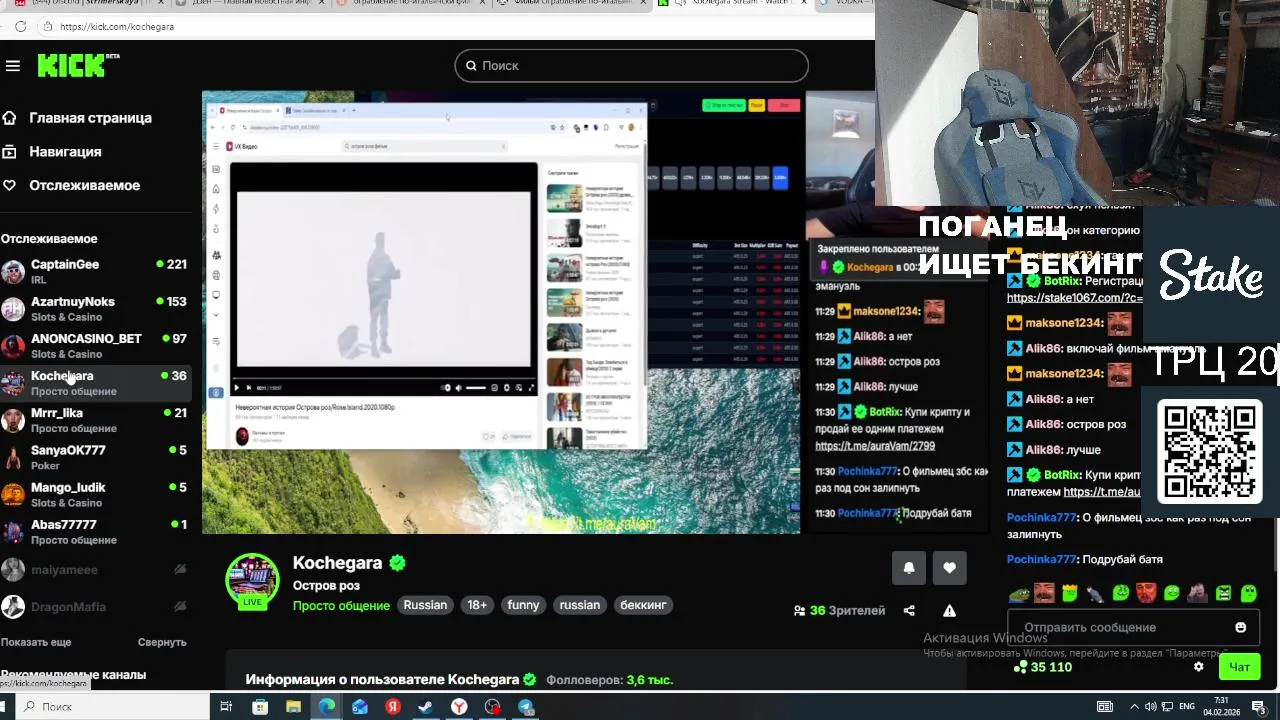Select the funny stream tag
Image resolution: width=1280 pixels, height=720 pixels.
pyautogui.click(x=523, y=605)
